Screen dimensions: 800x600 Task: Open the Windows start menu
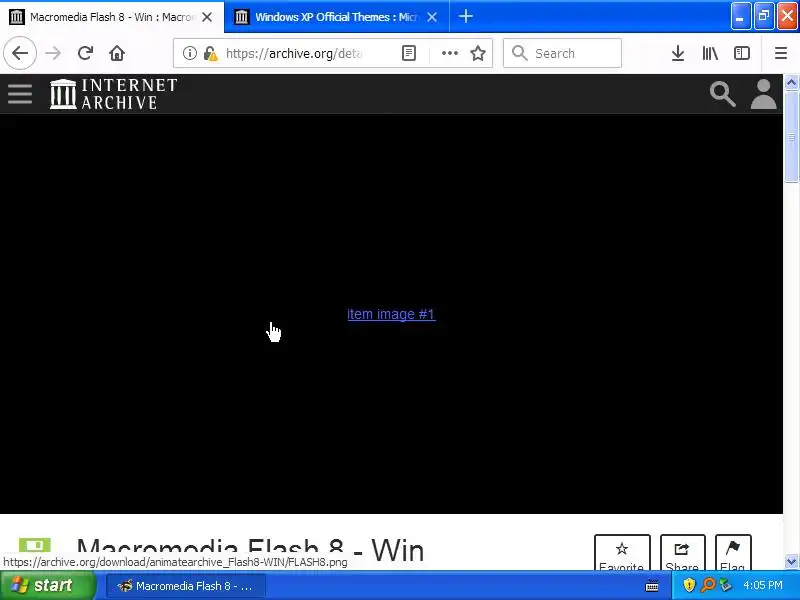click(47, 585)
